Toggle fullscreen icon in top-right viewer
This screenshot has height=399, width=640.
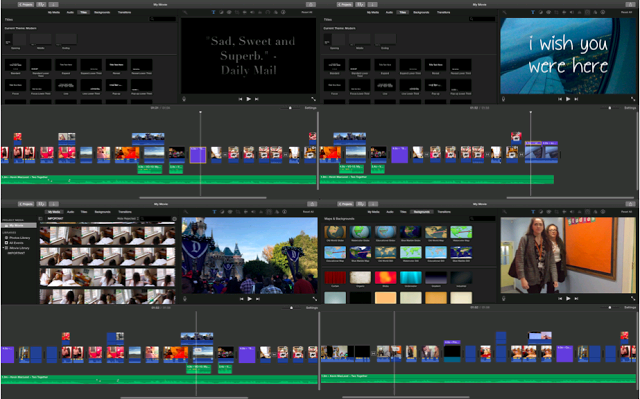[633, 99]
